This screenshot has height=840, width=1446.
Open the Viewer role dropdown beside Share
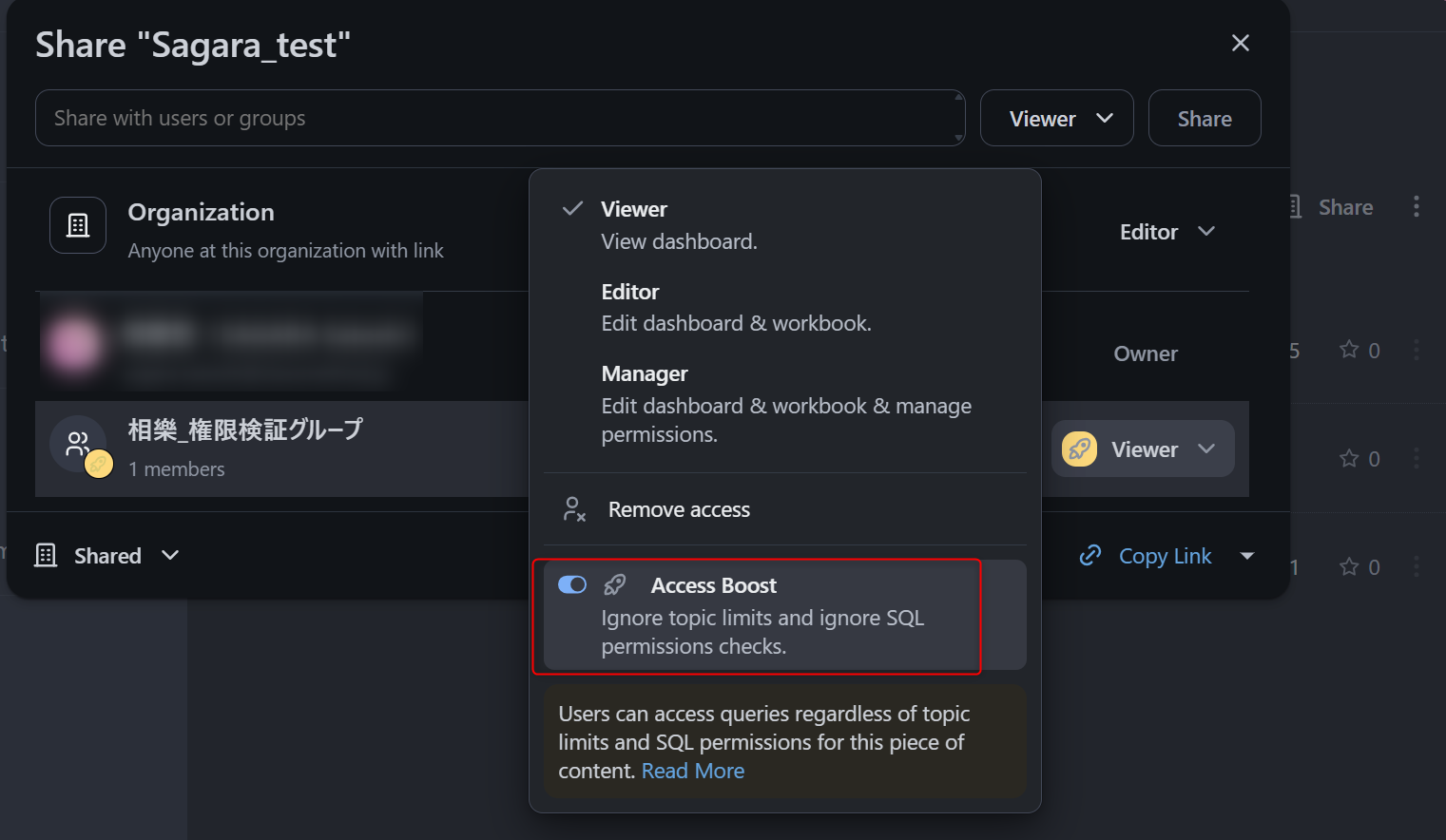click(1056, 118)
